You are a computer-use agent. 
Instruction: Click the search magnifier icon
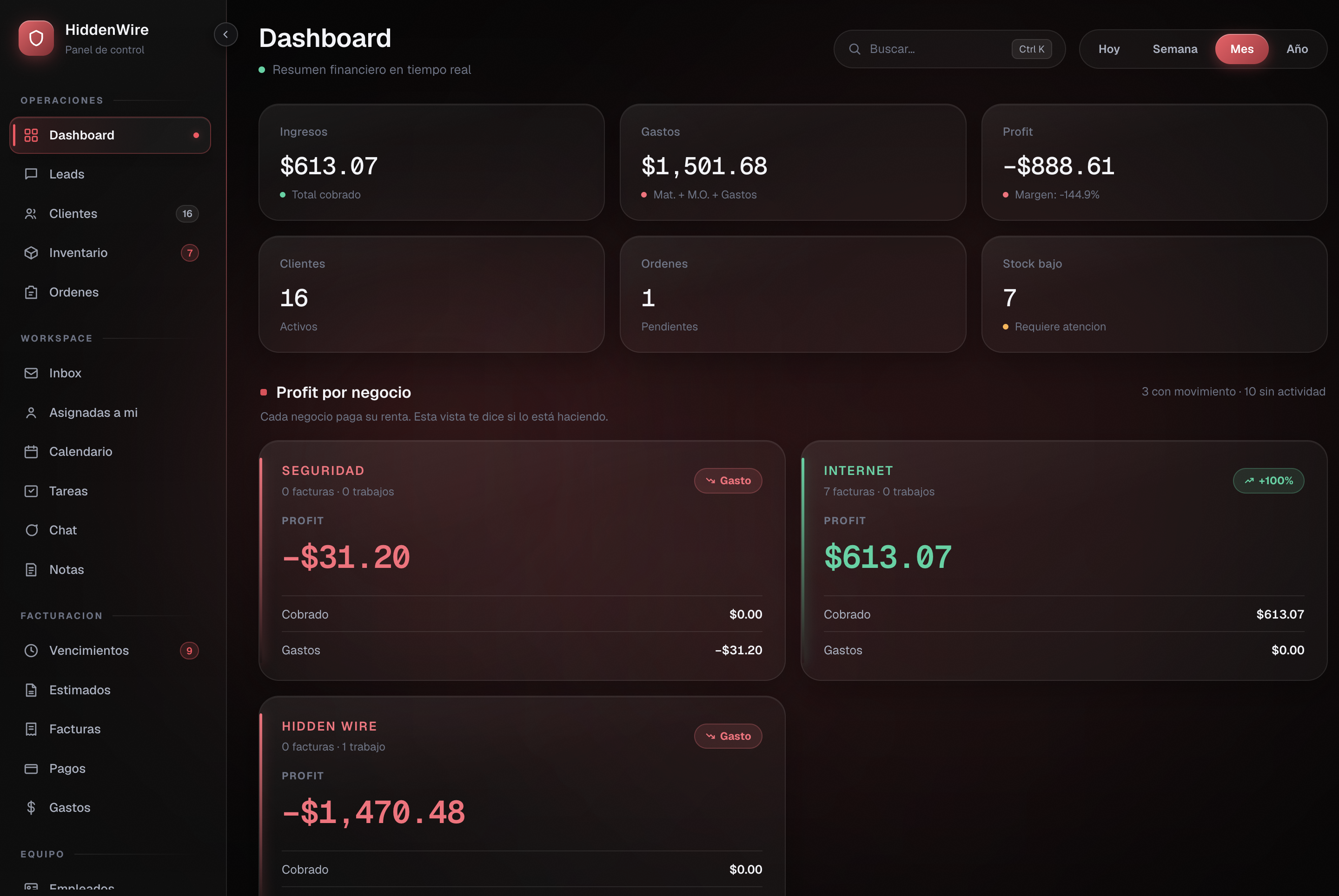(x=854, y=49)
